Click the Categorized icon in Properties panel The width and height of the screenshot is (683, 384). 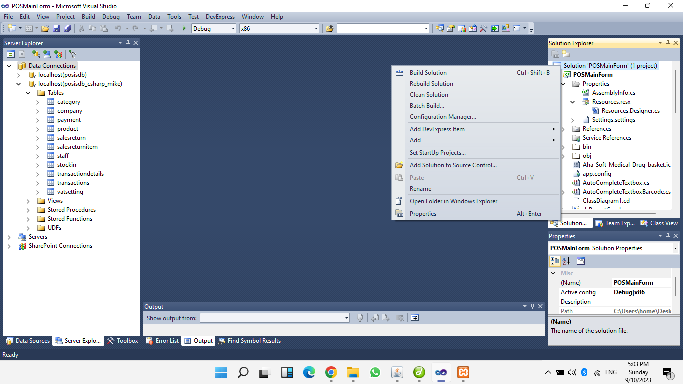click(x=555, y=261)
